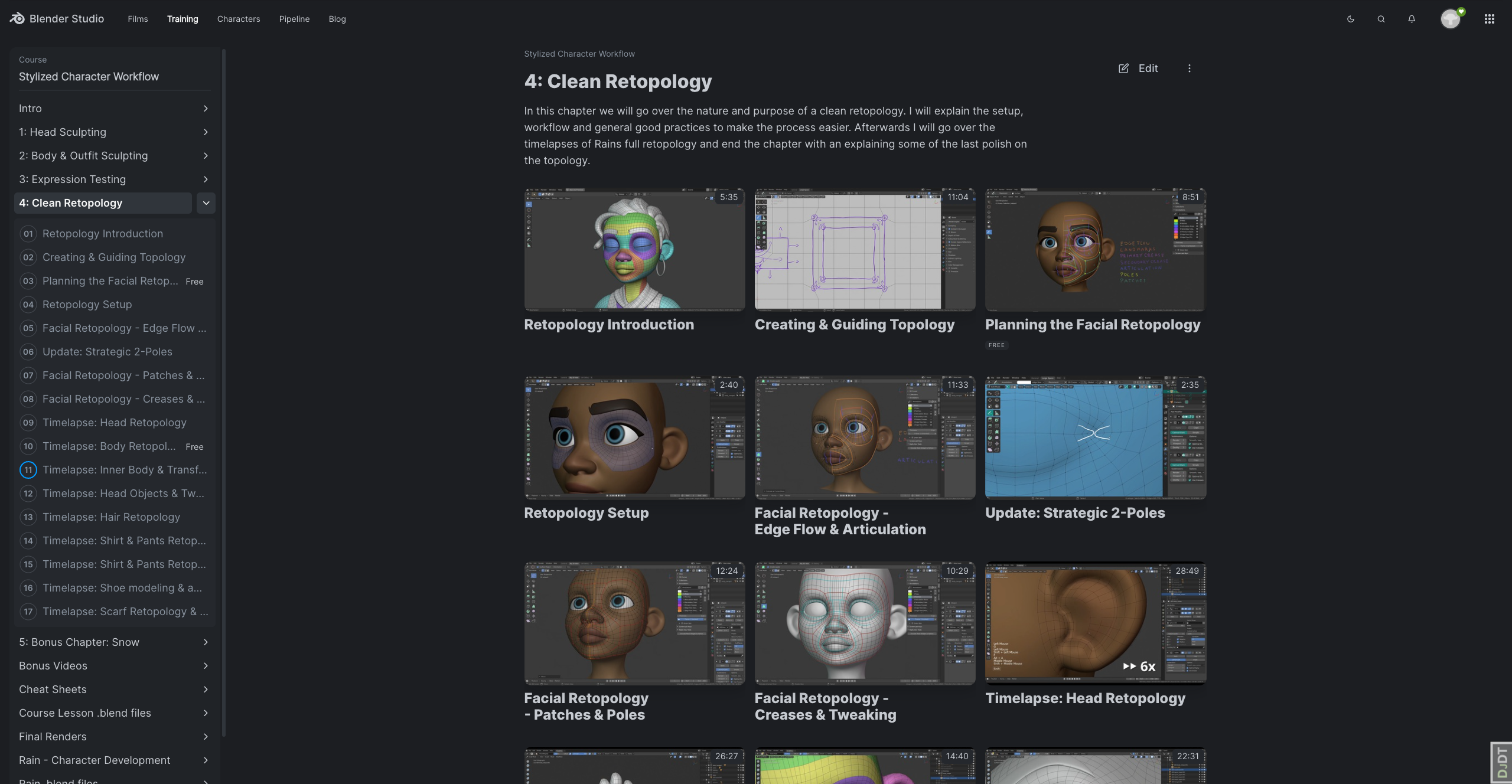Select lesson 01 Retopology Introduction in sidebar
Viewport: 1512px width, 784px height.
click(114, 234)
